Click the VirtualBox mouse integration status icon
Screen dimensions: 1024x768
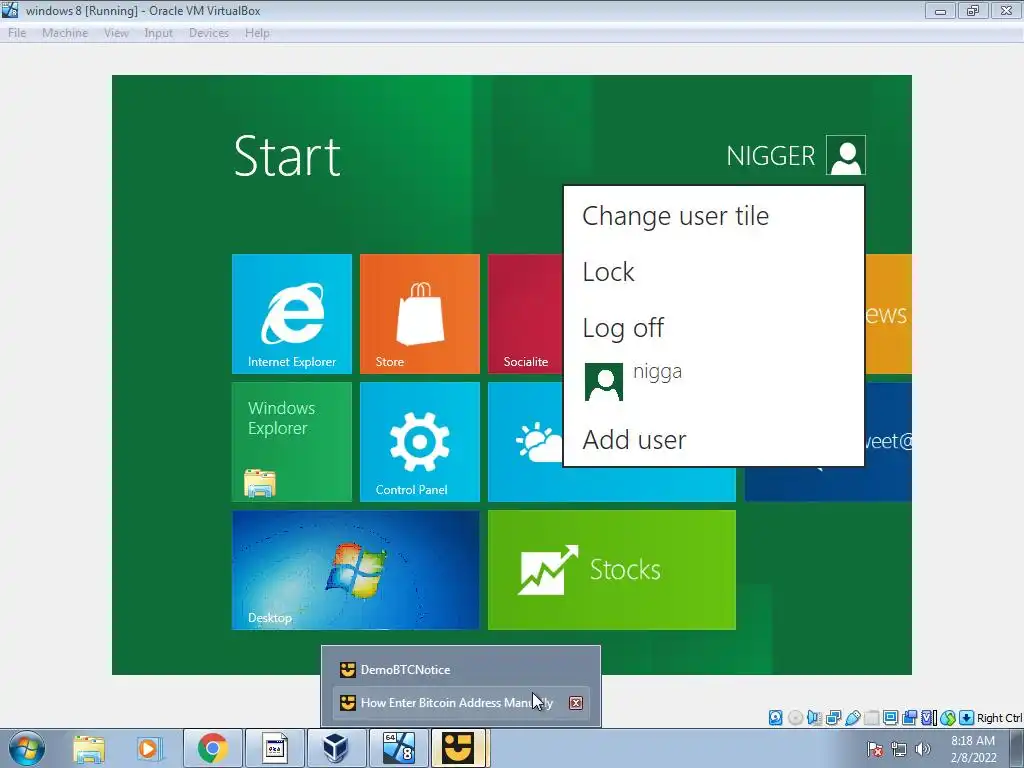(x=948, y=718)
